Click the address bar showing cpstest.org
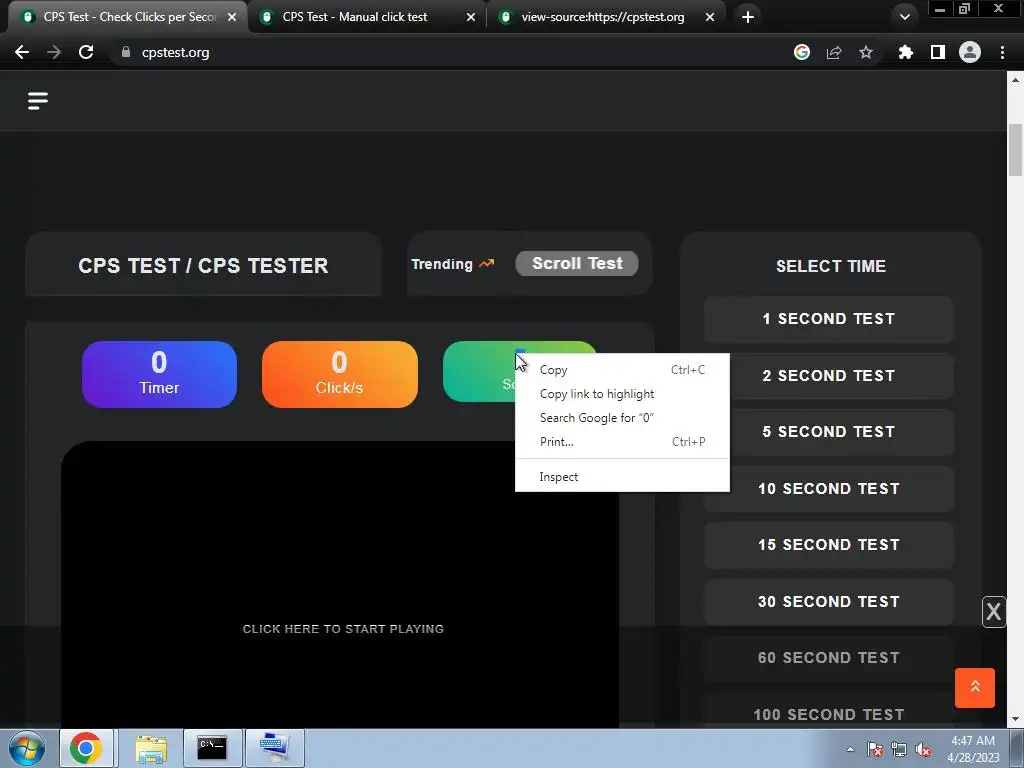1024x768 pixels. pyautogui.click(x=451, y=52)
